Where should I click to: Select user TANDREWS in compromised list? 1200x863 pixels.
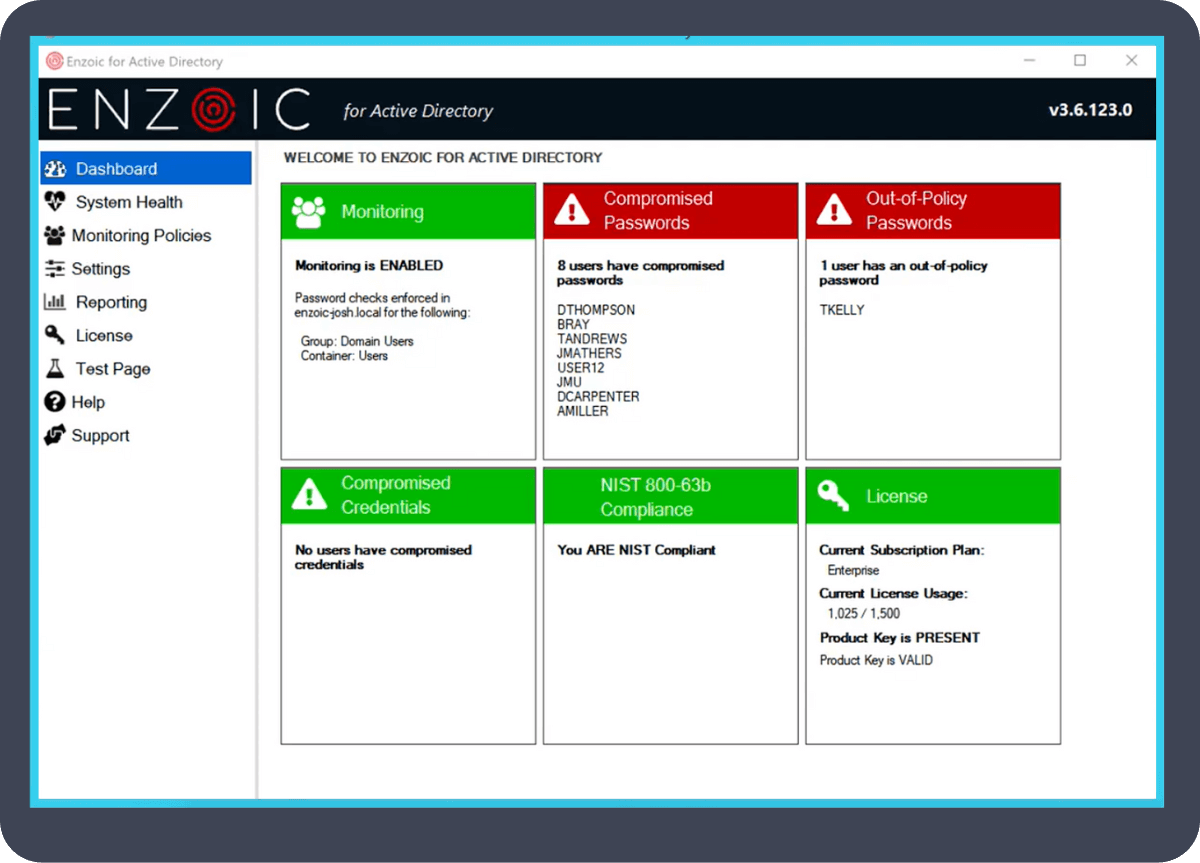(592, 339)
